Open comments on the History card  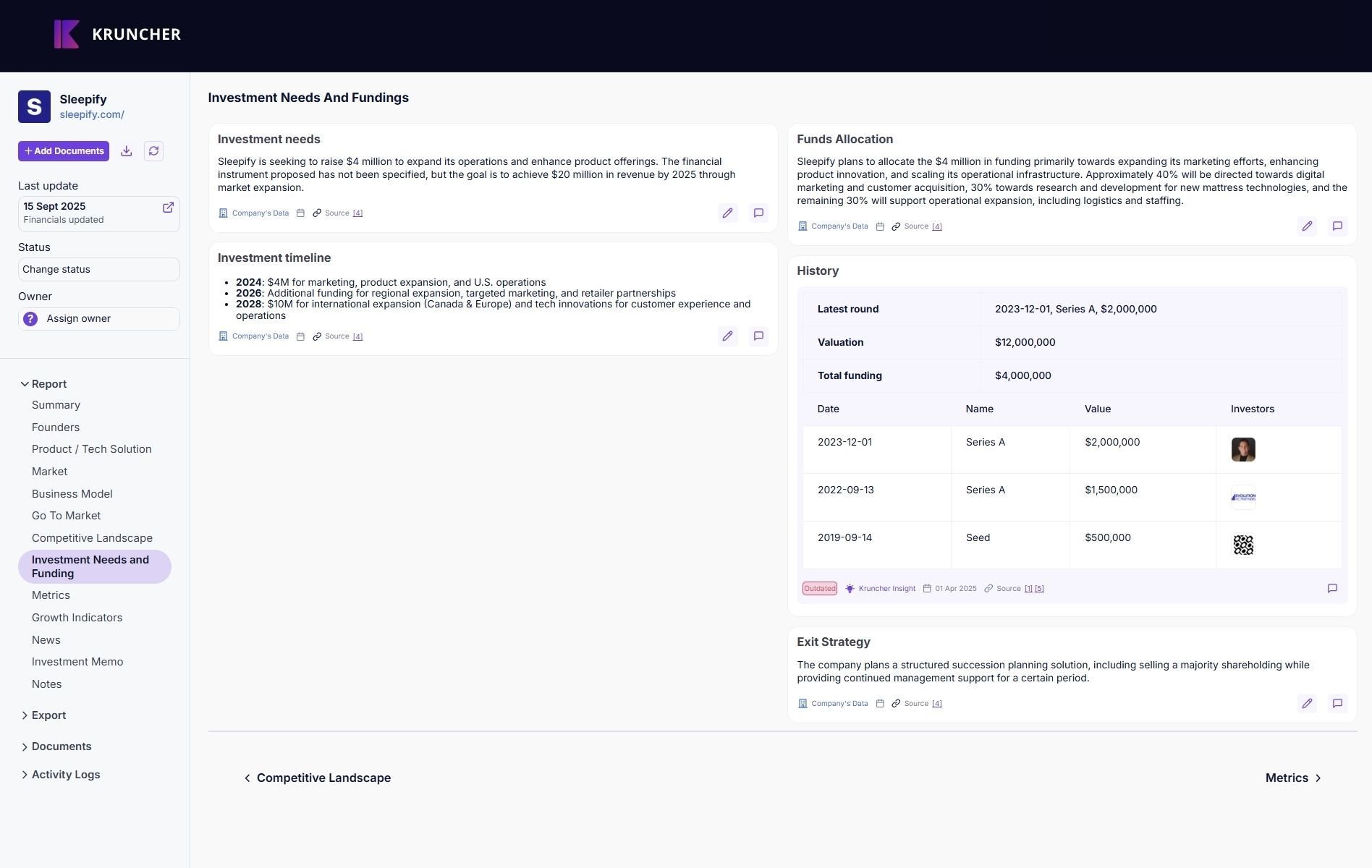tap(1332, 589)
